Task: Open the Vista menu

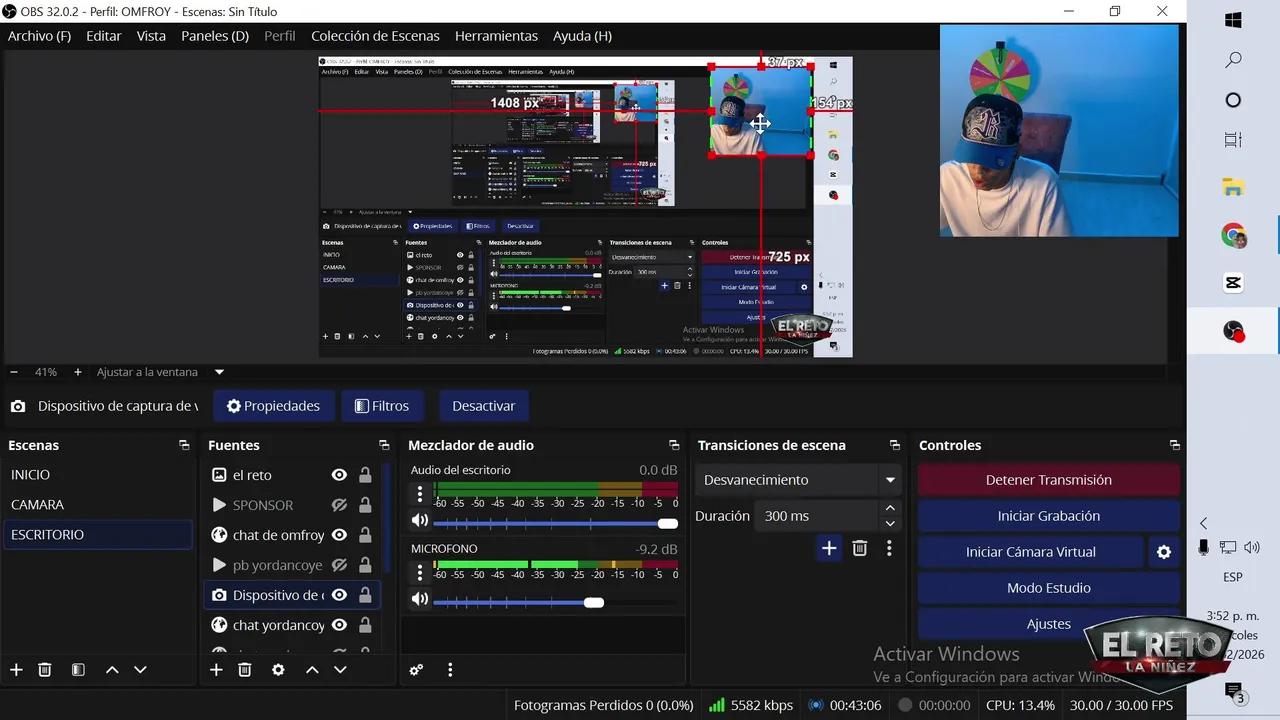Action: 151,36
